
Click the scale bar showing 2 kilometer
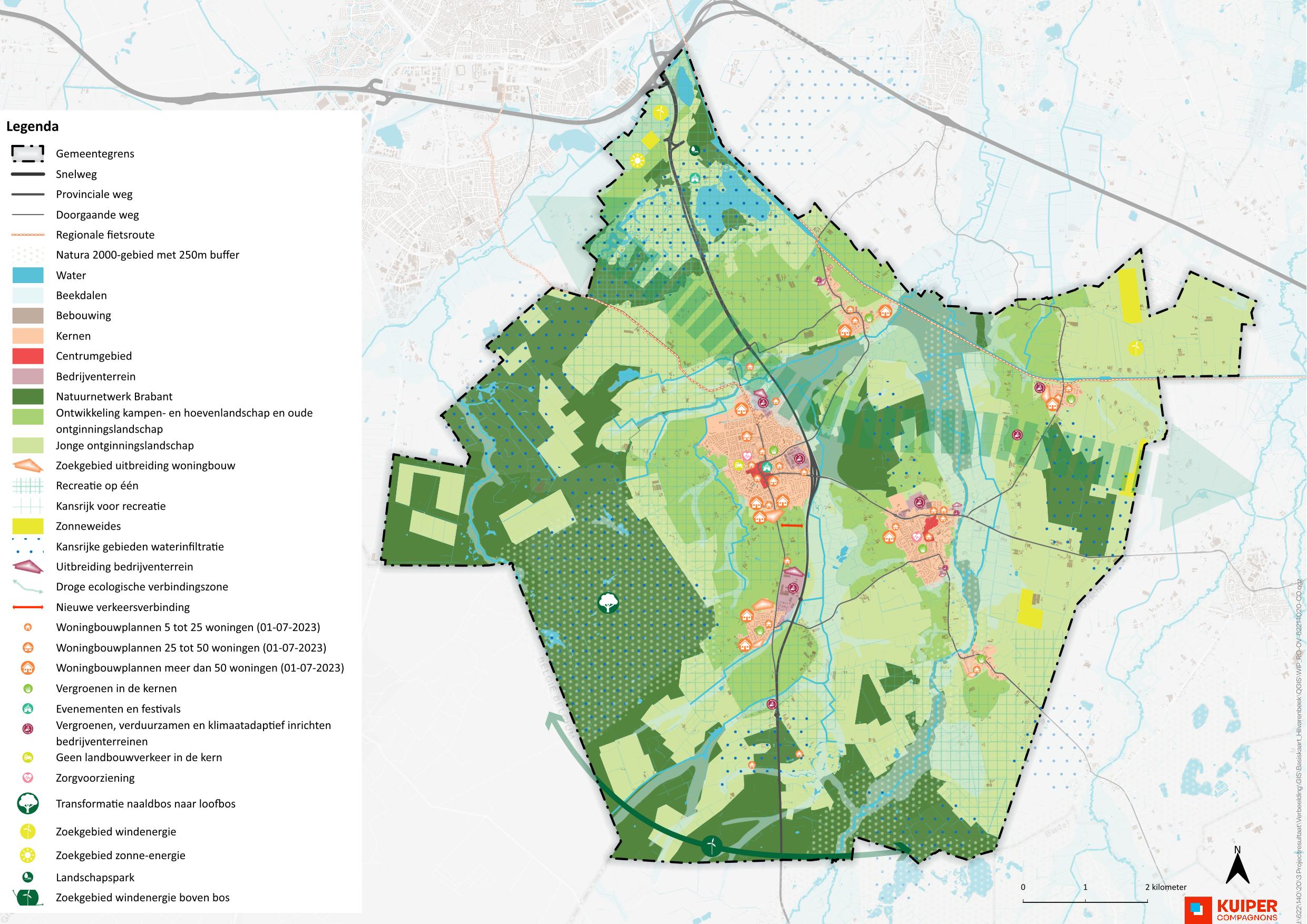point(1085,902)
